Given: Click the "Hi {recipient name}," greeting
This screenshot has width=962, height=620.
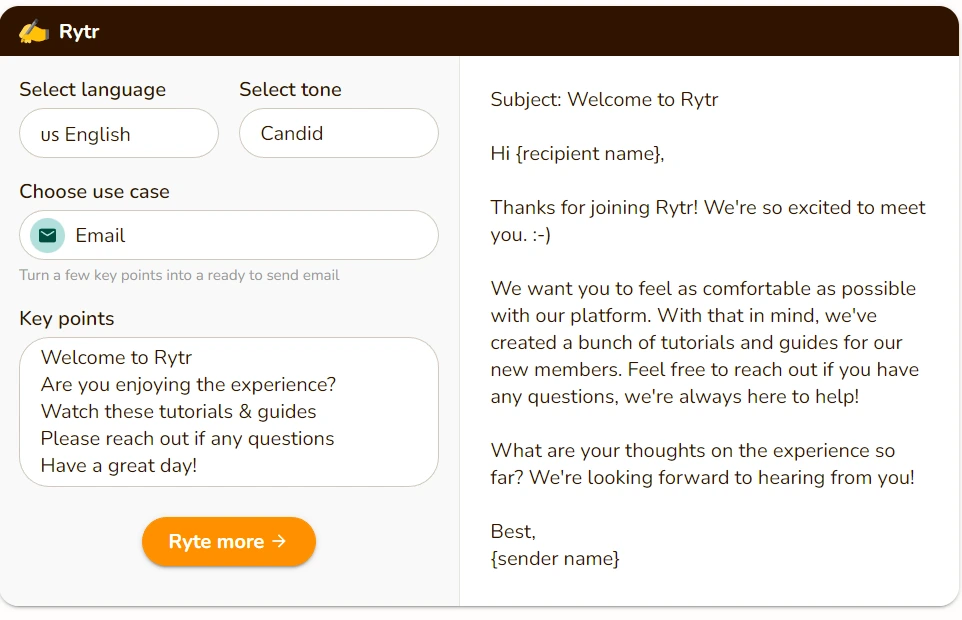Looking at the screenshot, I should point(577,154).
